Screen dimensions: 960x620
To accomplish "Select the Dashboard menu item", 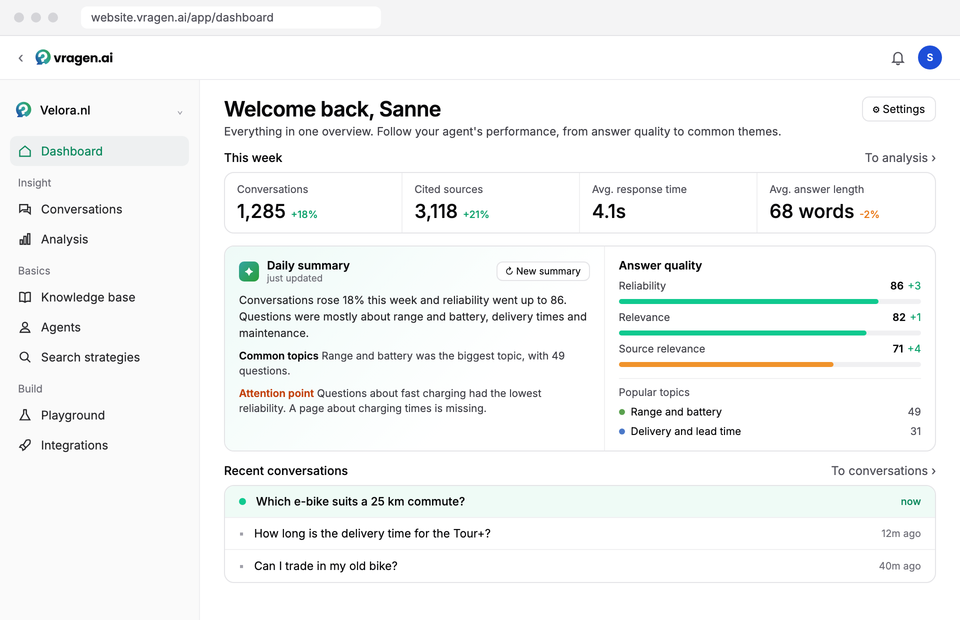I will tap(99, 151).
